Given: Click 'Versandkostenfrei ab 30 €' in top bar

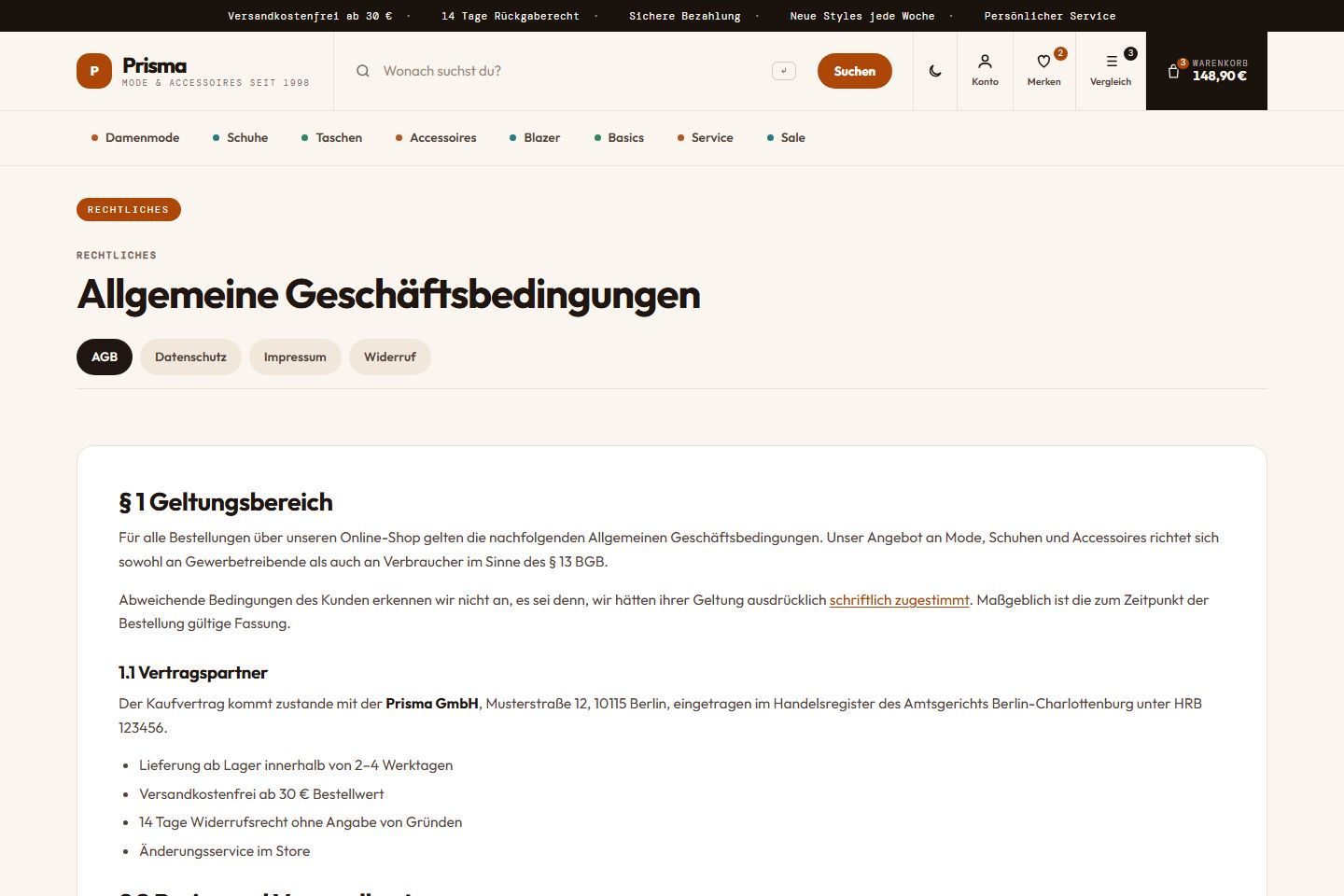Looking at the screenshot, I should (310, 16).
